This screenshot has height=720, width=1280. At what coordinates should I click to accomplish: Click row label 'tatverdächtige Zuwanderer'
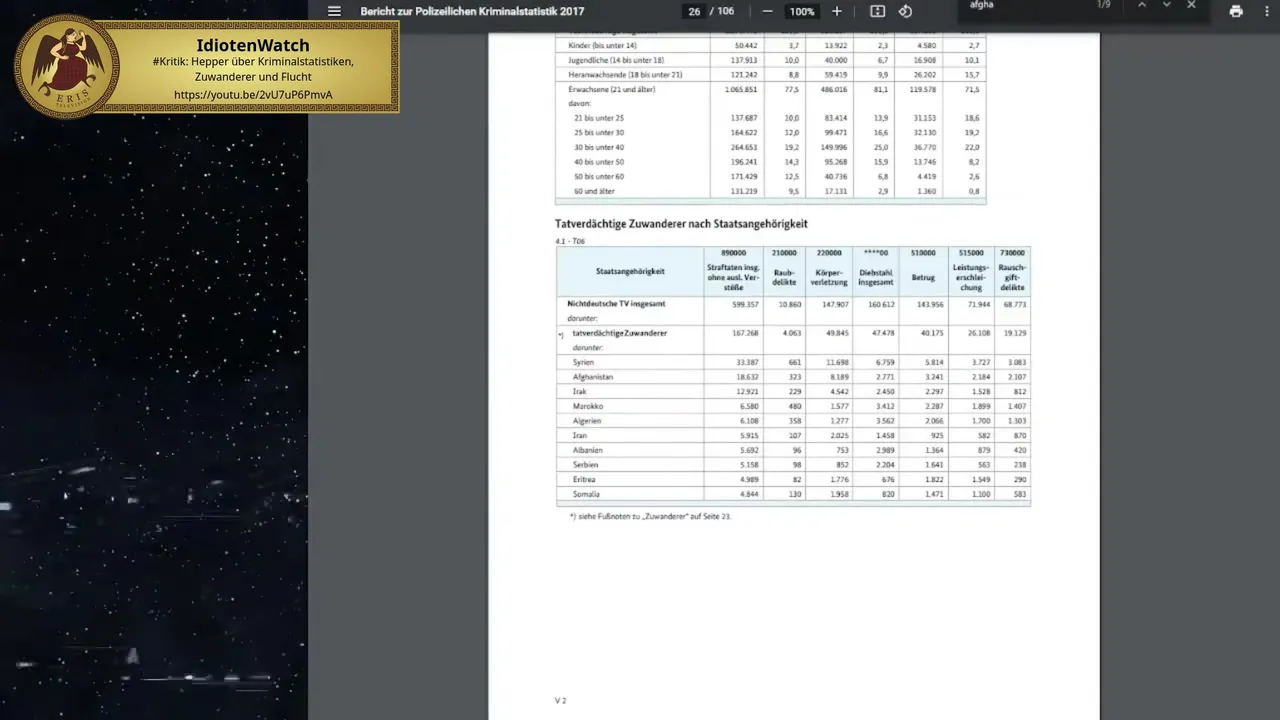click(619, 332)
